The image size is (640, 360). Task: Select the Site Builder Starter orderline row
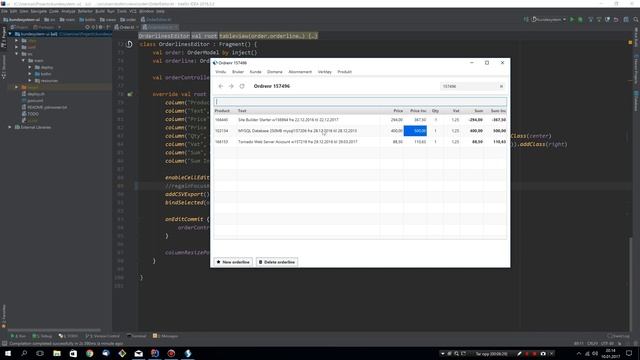(x=360, y=120)
